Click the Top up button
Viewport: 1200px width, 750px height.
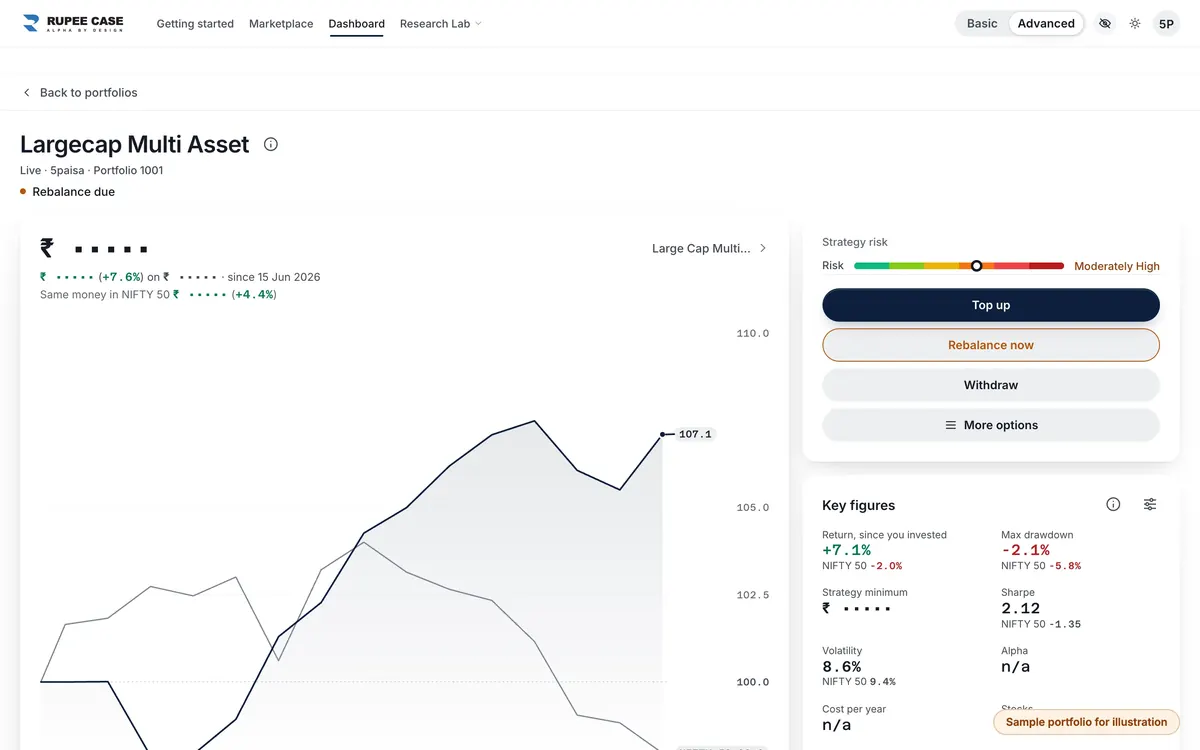[x=991, y=305]
